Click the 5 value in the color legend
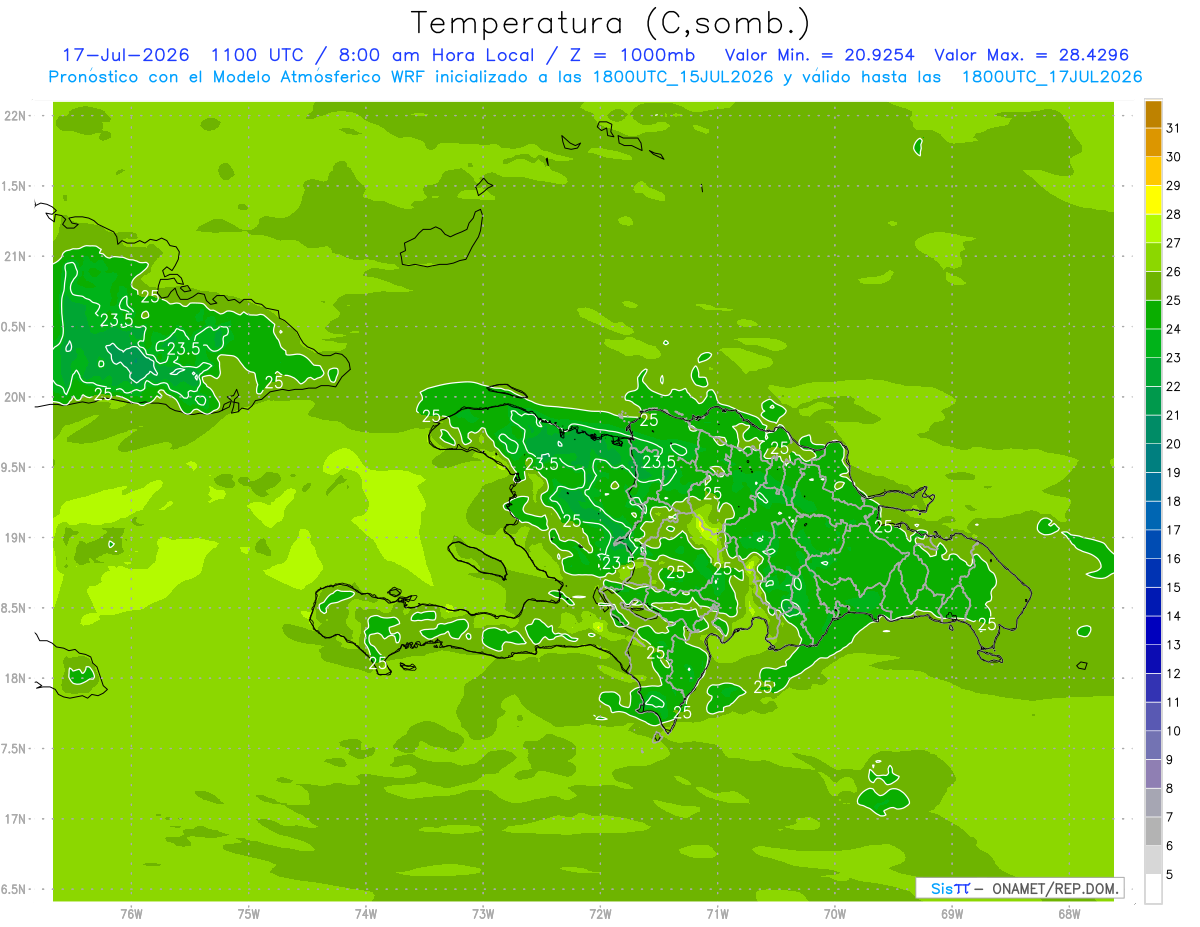The height and width of the screenshot is (927, 1200). point(1170,875)
